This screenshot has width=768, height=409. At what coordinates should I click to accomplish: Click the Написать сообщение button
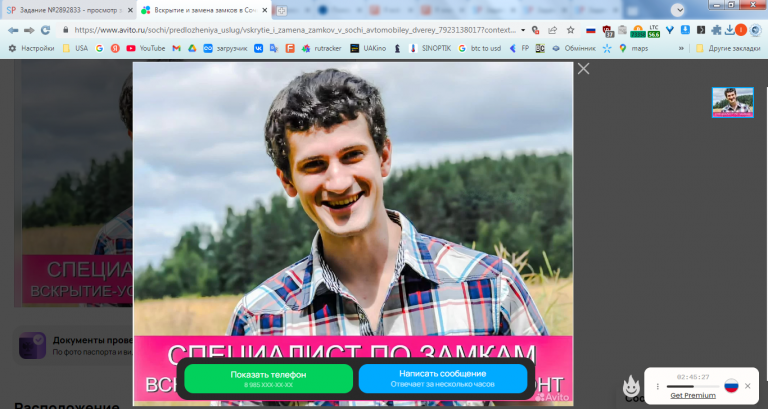[x=443, y=378]
